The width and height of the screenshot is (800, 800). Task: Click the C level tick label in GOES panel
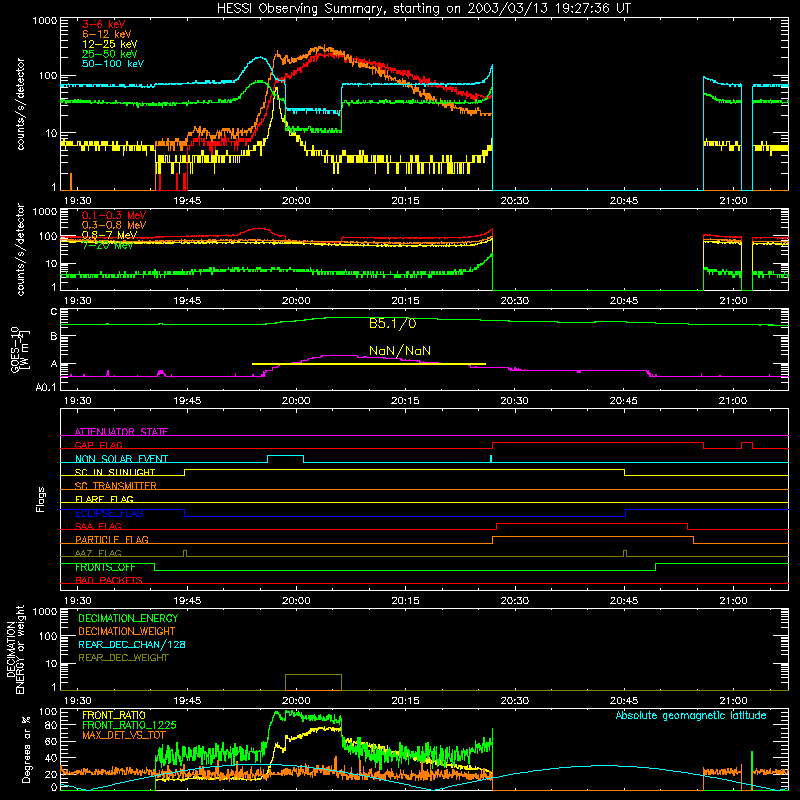pyautogui.click(x=54, y=312)
